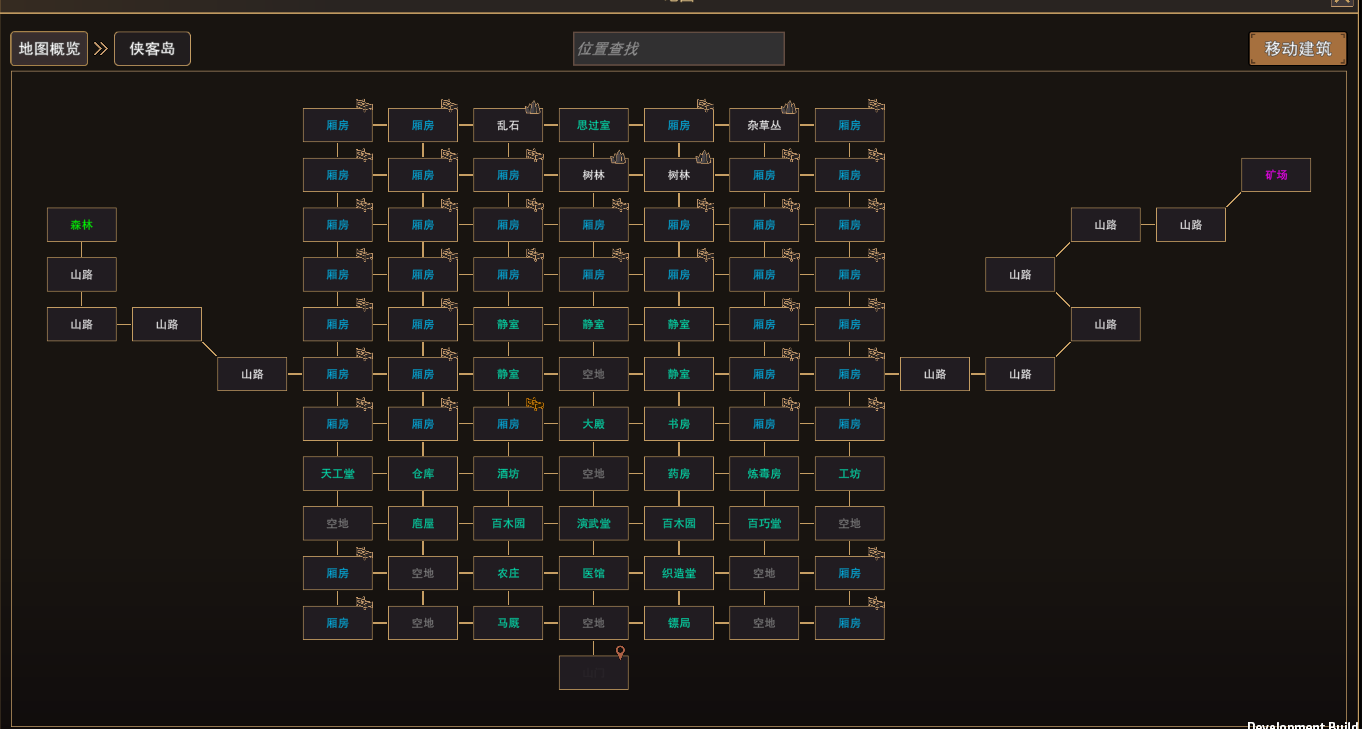Select the 侠客岛 breadcrumb tab
The height and width of the screenshot is (729, 1362).
pos(152,49)
